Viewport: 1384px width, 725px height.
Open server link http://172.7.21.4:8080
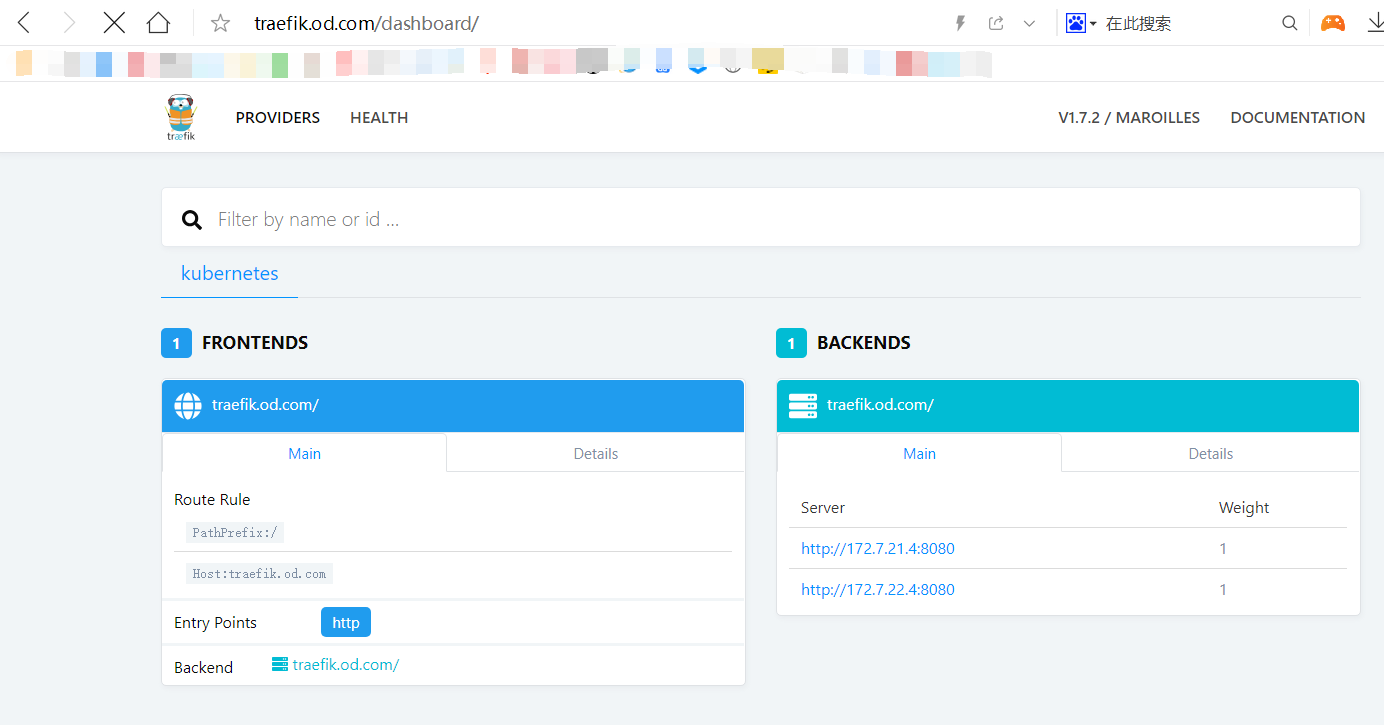[878, 549]
